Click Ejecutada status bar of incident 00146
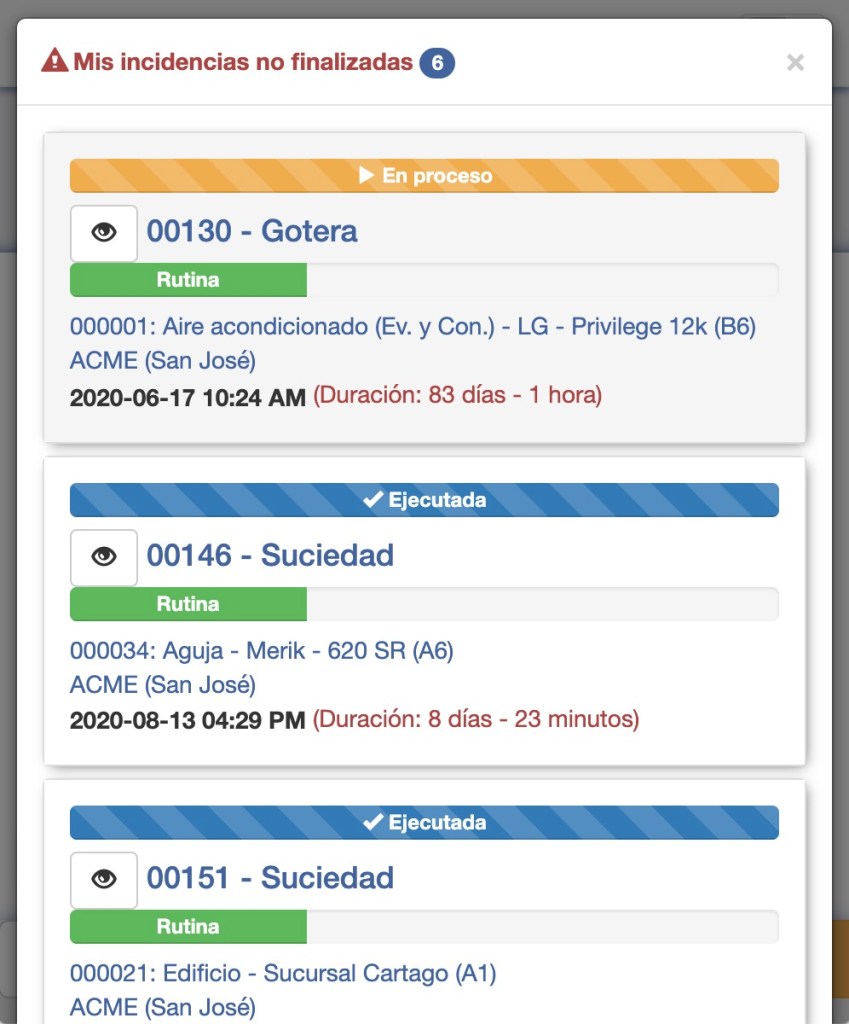The width and height of the screenshot is (849, 1024). (x=424, y=500)
